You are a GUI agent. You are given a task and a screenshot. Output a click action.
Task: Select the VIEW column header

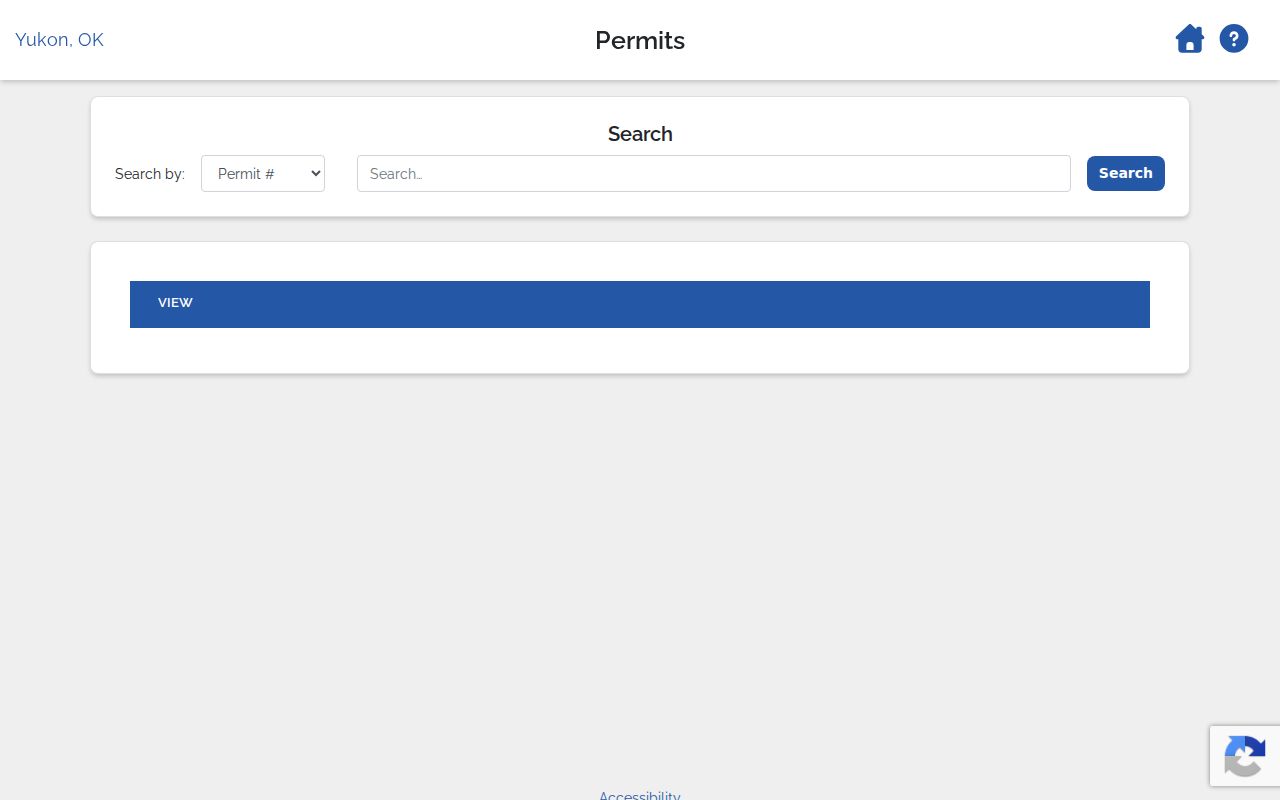(x=175, y=303)
